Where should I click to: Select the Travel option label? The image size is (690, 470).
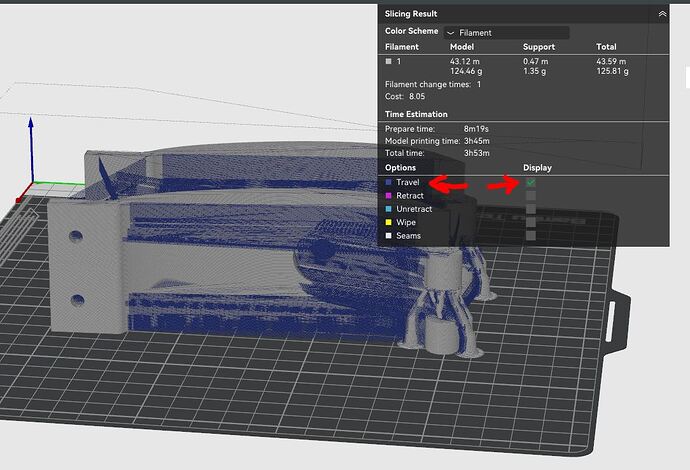click(407, 182)
